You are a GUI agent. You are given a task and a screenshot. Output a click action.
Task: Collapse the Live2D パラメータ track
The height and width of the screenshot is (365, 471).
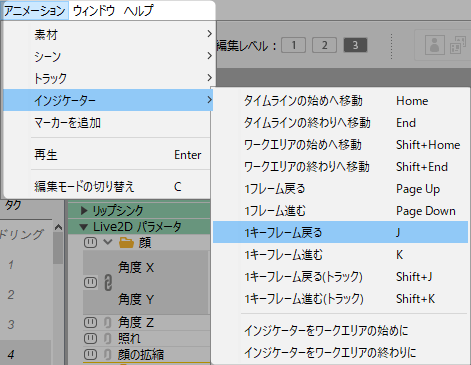[x=84, y=227]
